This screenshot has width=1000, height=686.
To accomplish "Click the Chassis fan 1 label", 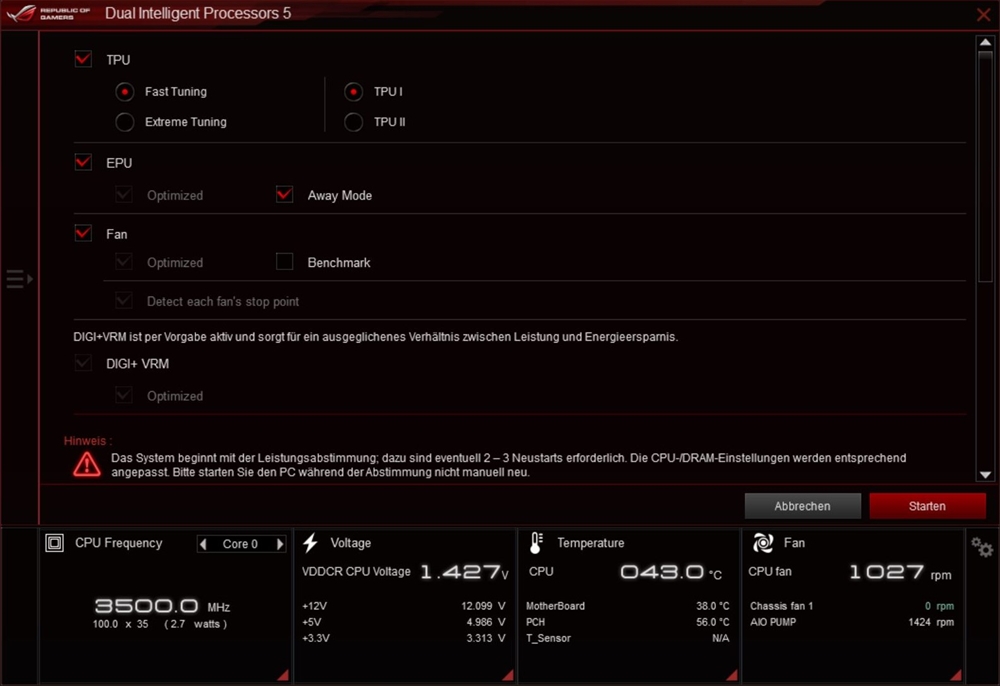I will tap(781, 606).
